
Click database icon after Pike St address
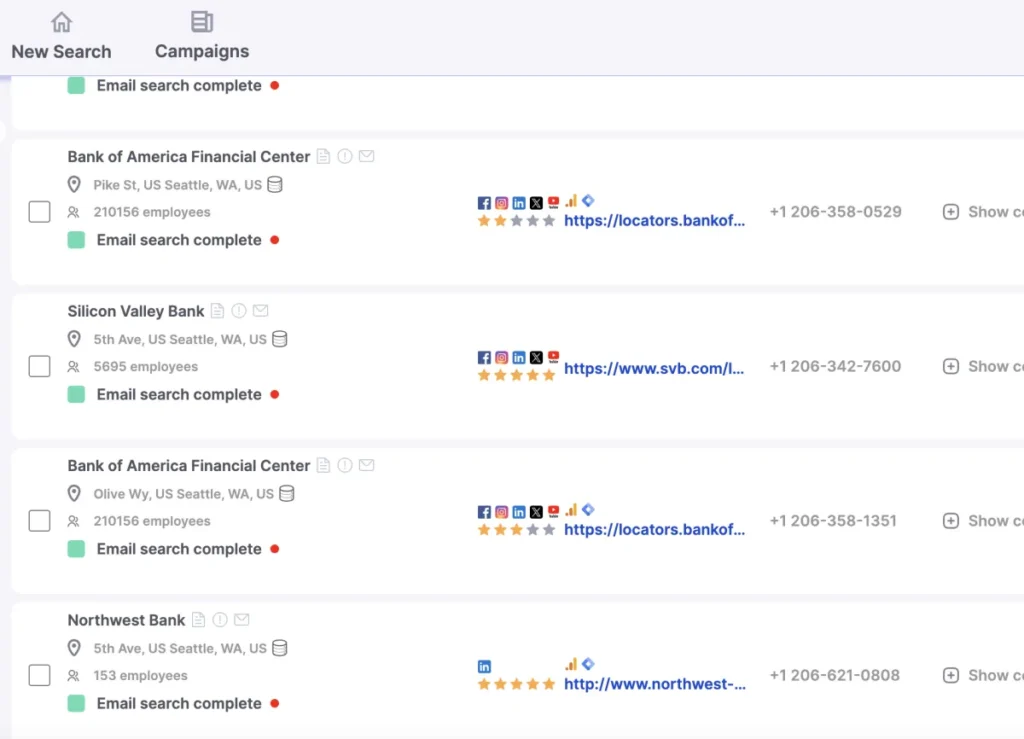[275, 185]
